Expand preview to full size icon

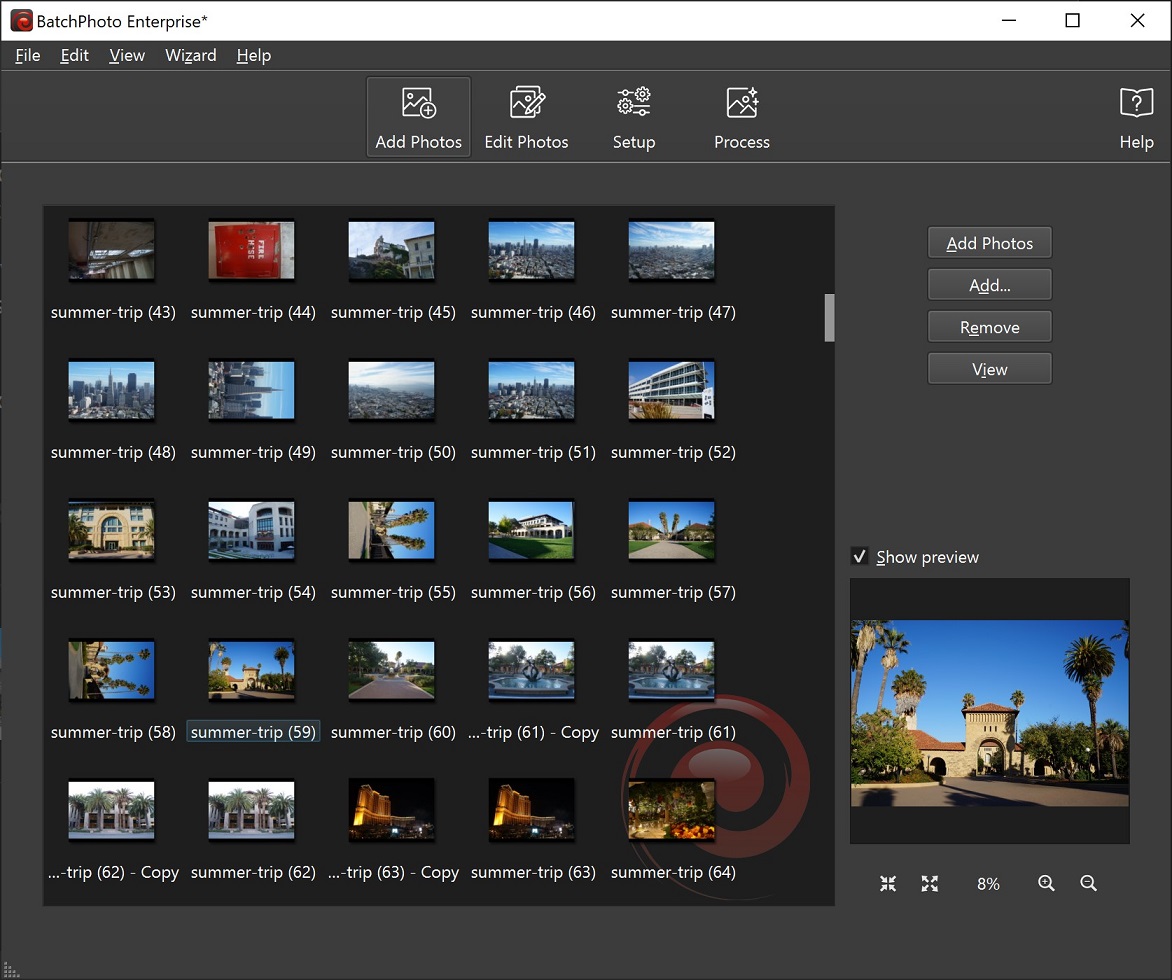click(930, 883)
